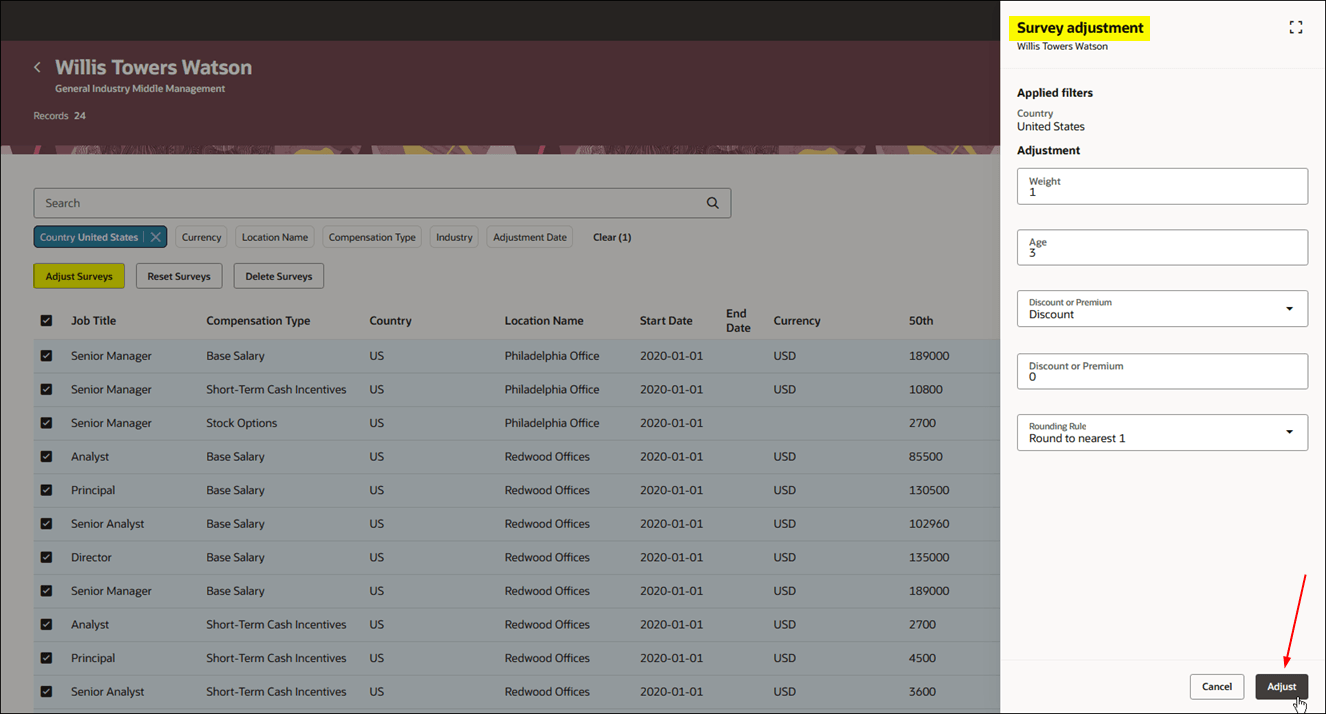Open the Industry filter chip

(454, 237)
